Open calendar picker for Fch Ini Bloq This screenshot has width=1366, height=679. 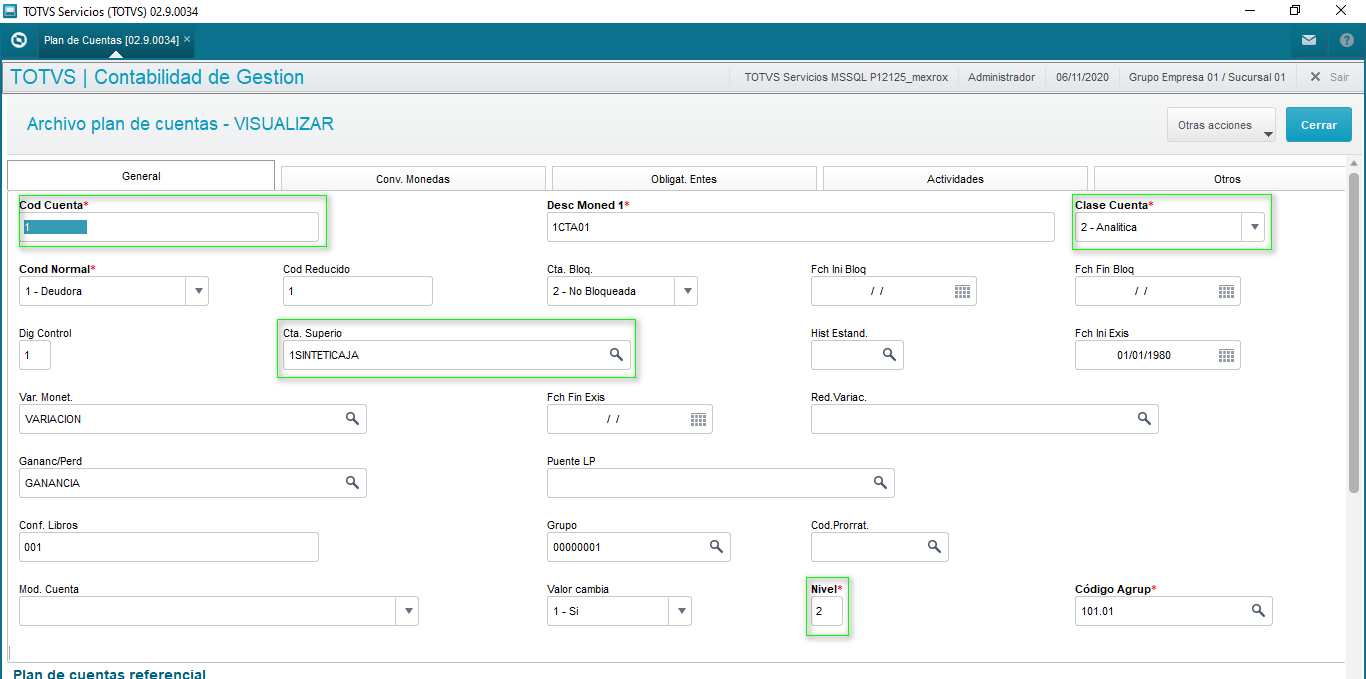962,291
